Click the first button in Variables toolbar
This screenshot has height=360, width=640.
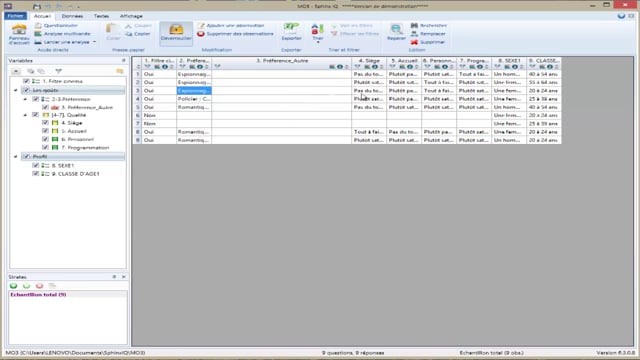tap(16, 71)
